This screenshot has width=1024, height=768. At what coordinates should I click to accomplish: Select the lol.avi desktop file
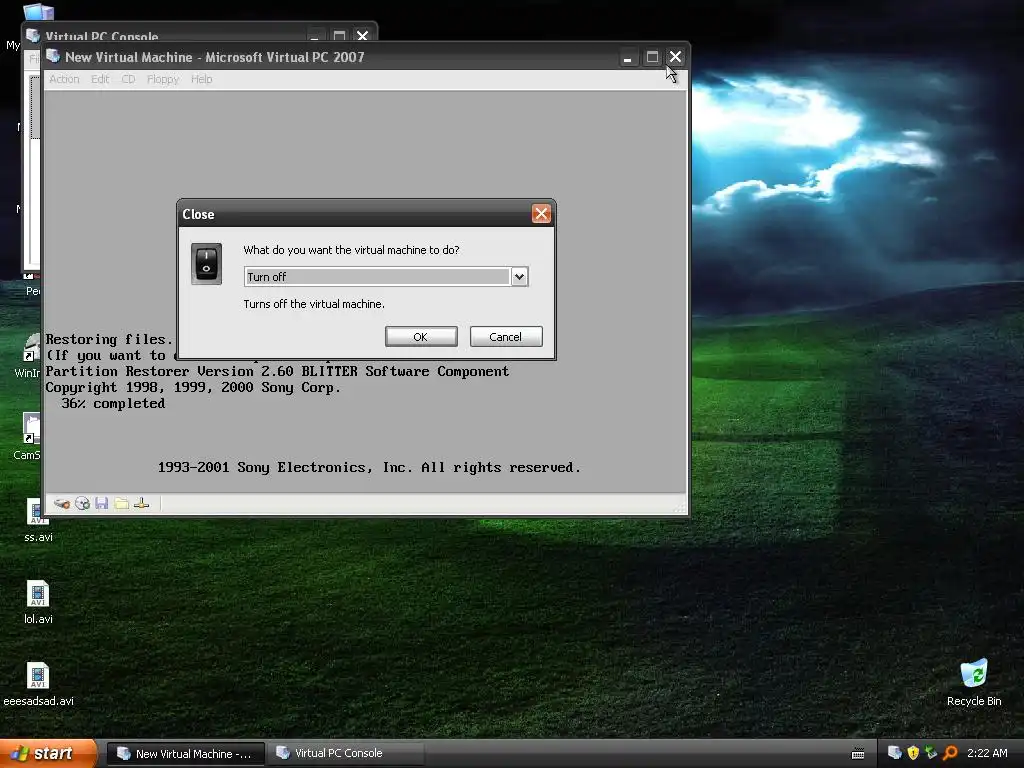[x=38, y=602]
